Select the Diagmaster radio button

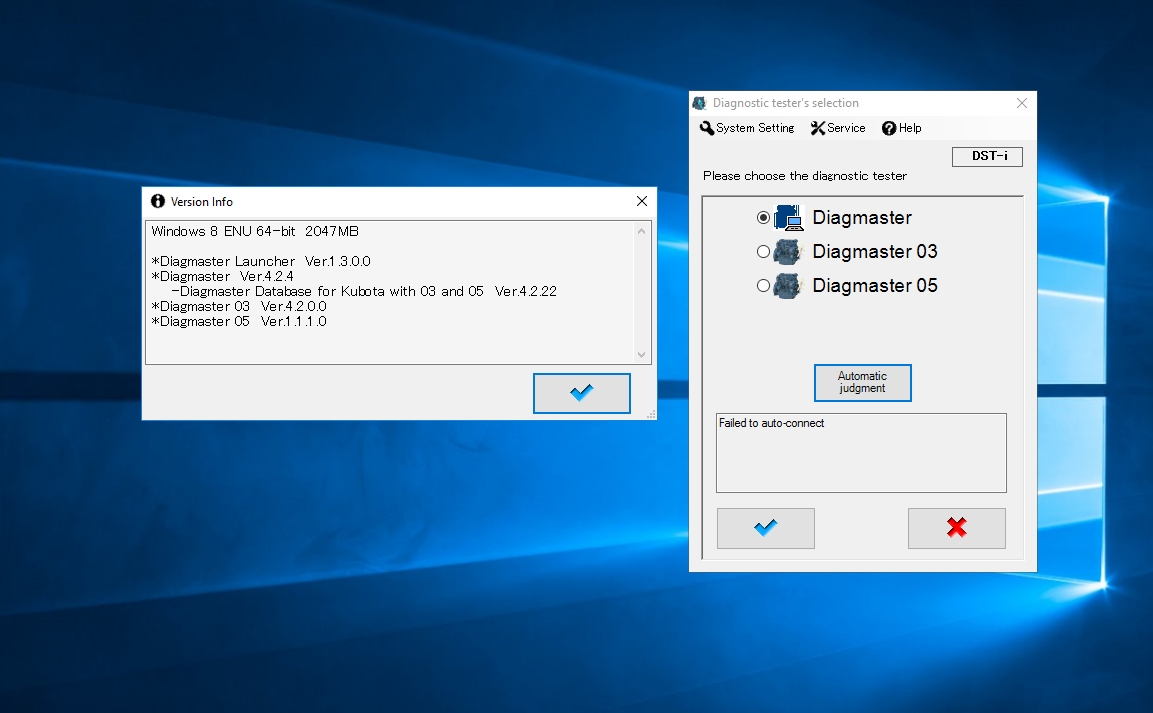[764, 218]
